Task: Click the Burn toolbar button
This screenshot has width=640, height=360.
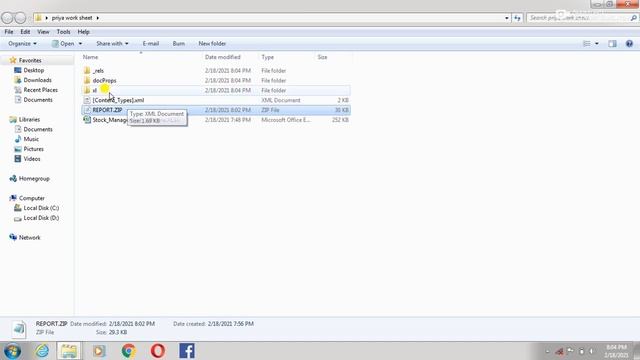Action: click(178, 44)
